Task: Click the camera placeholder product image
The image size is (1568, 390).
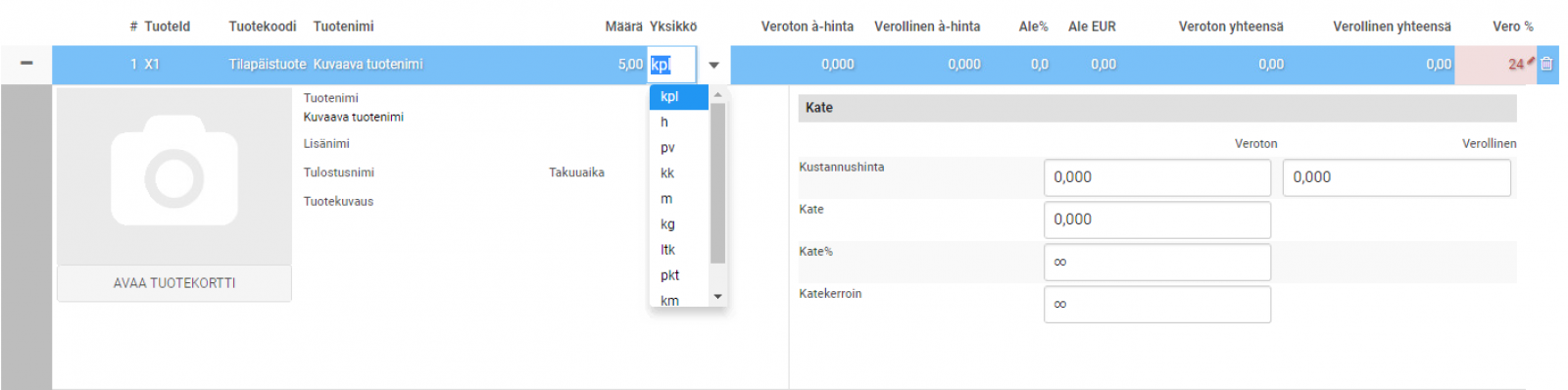Action: tap(174, 176)
